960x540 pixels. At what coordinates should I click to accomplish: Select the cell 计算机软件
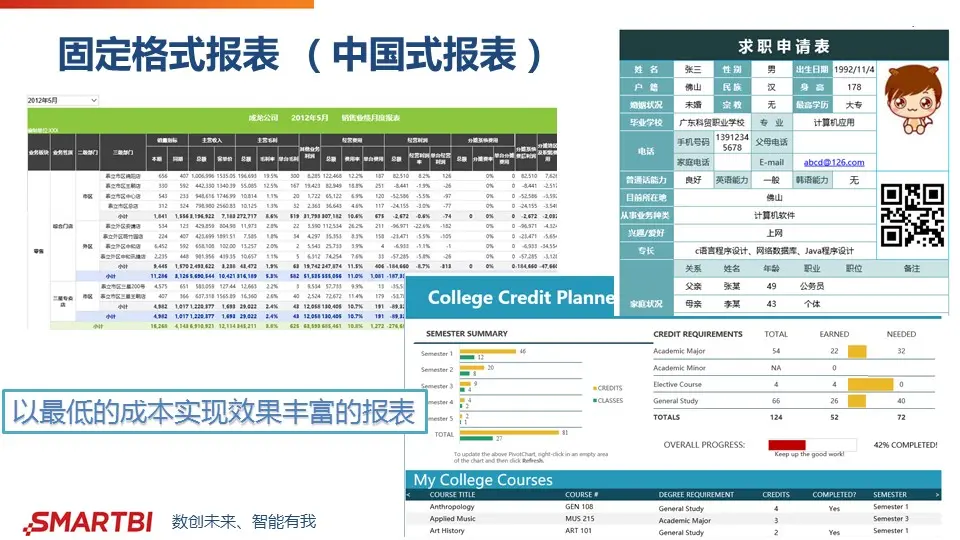click(774, 216)
